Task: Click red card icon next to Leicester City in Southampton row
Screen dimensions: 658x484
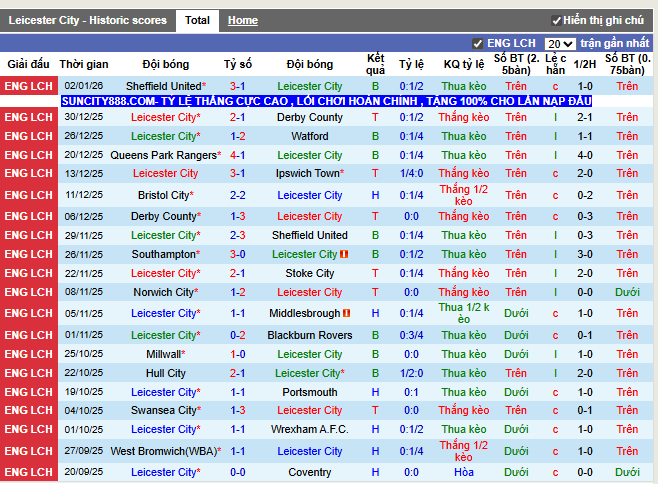Action: [344, 254]
